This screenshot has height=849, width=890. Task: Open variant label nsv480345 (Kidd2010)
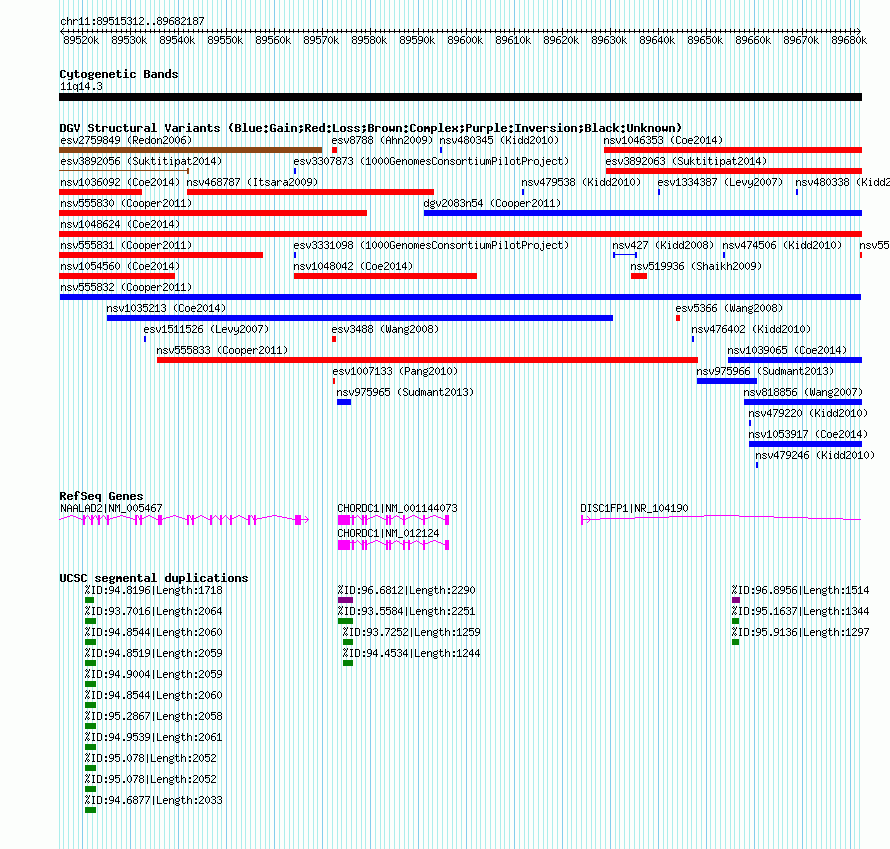click(499, 140)
